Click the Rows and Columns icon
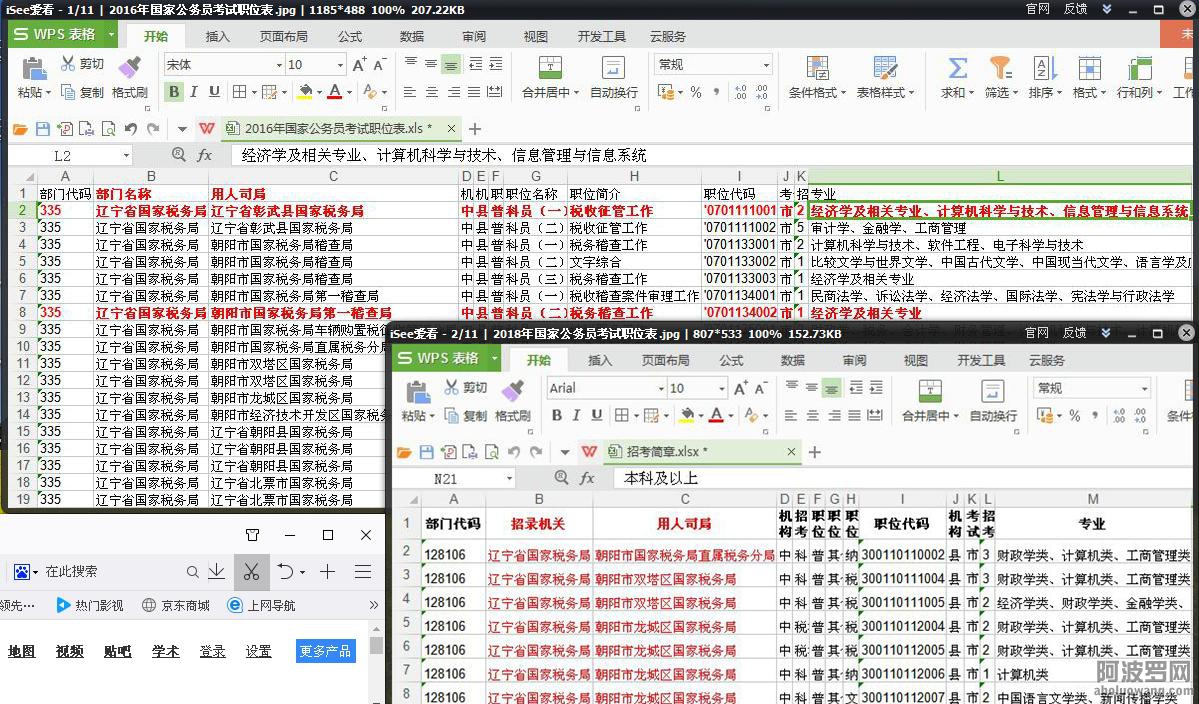Viewport: 1199px width, 704px height. click(x=1139, y=68)
